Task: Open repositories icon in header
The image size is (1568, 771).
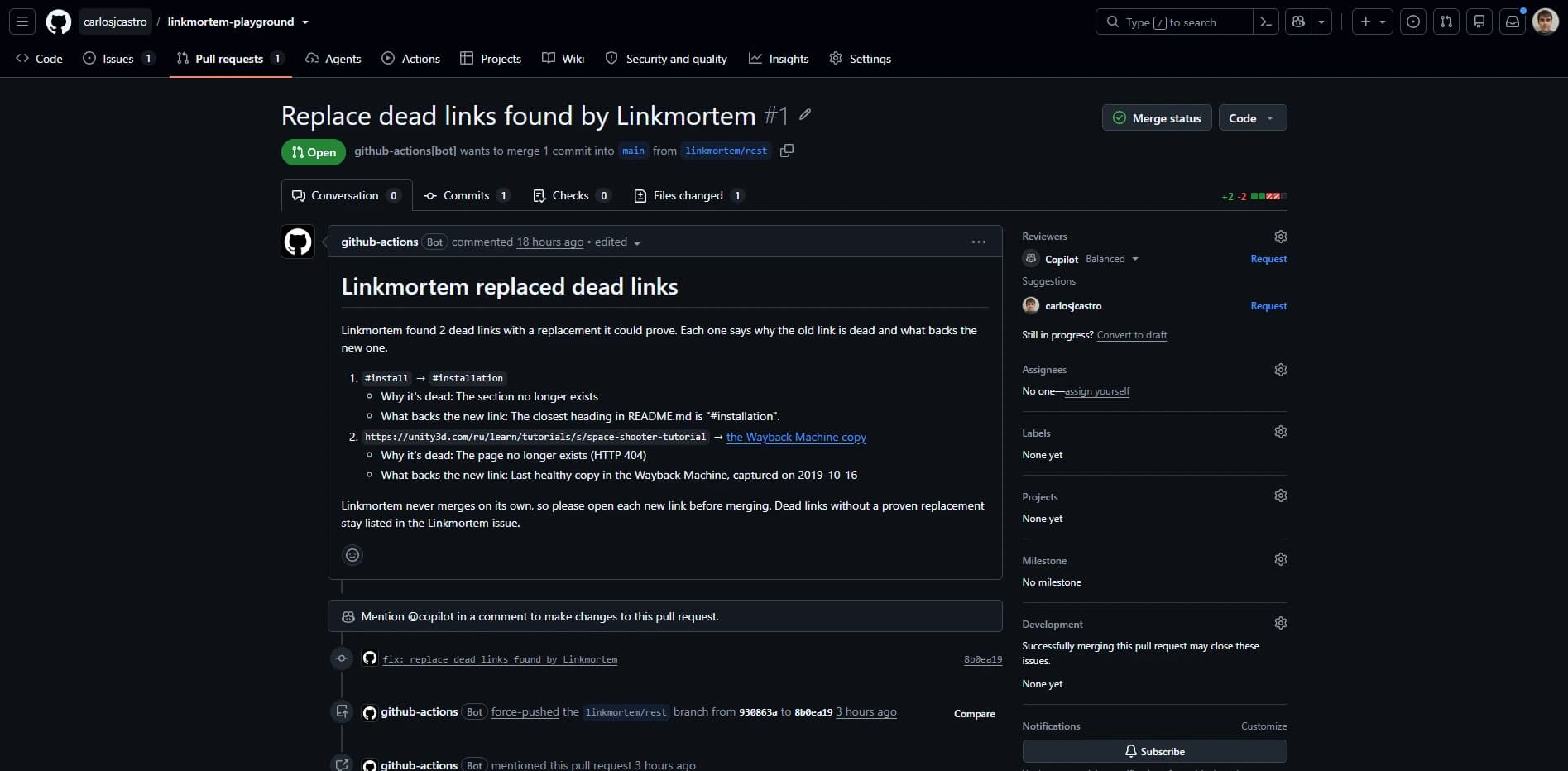Action: [1479, 22]
